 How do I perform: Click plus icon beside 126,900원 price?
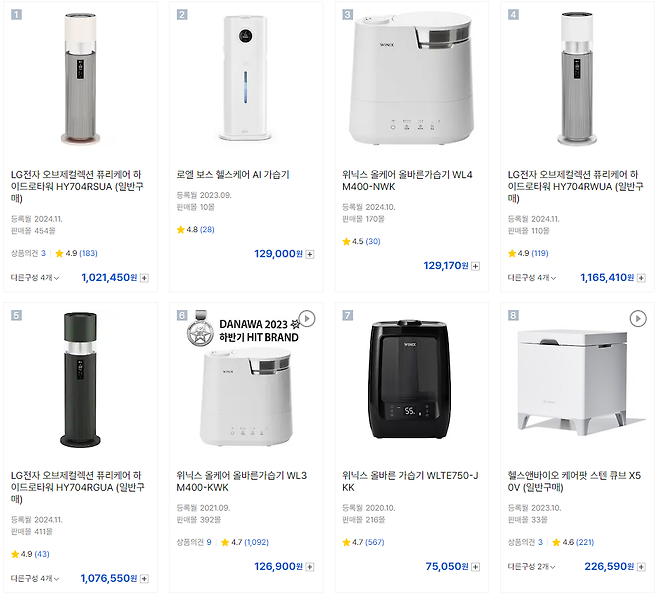point(310,566)
